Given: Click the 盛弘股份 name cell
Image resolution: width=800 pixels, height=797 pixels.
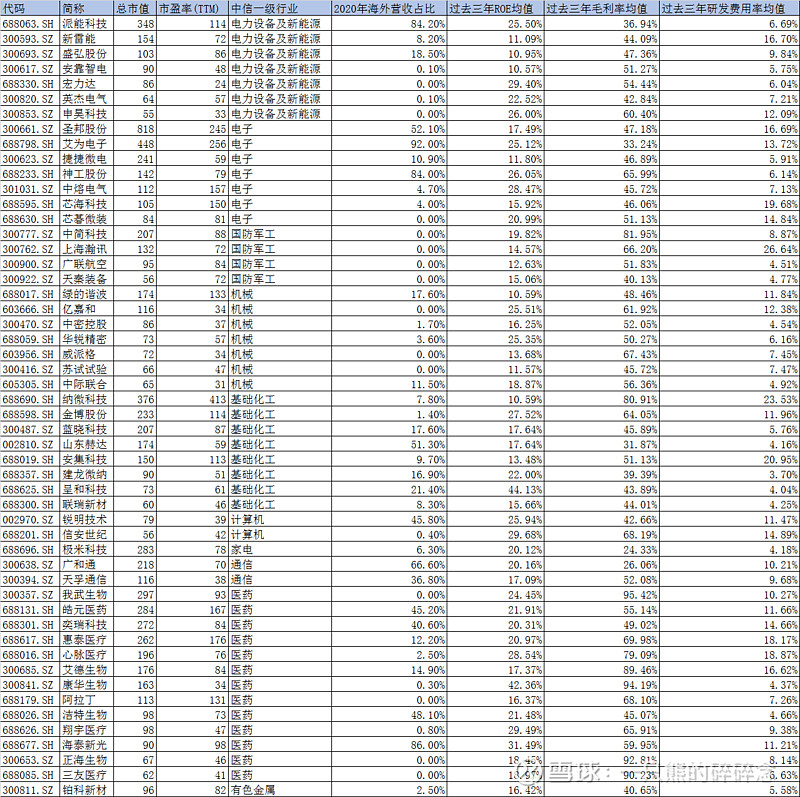Looking at the screenshot, I should pyautogui.click(x=85, y=54).
